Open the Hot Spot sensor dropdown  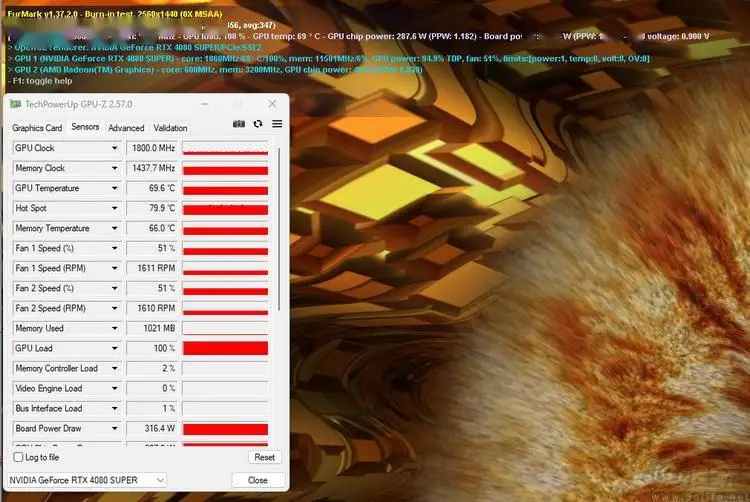click(115, 208)
